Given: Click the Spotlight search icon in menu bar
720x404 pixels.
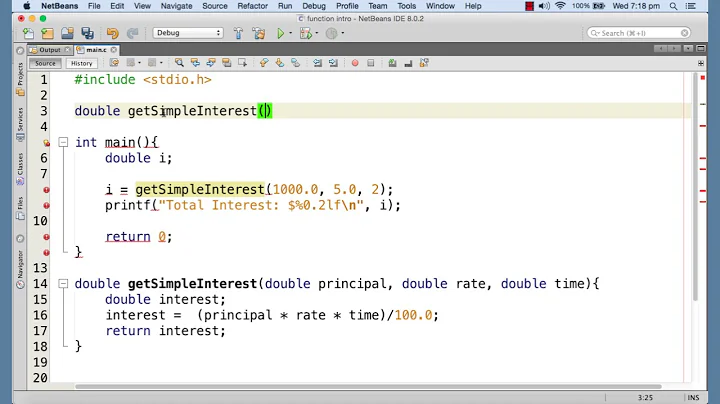Looking at the screenshot, I should 673,6.
